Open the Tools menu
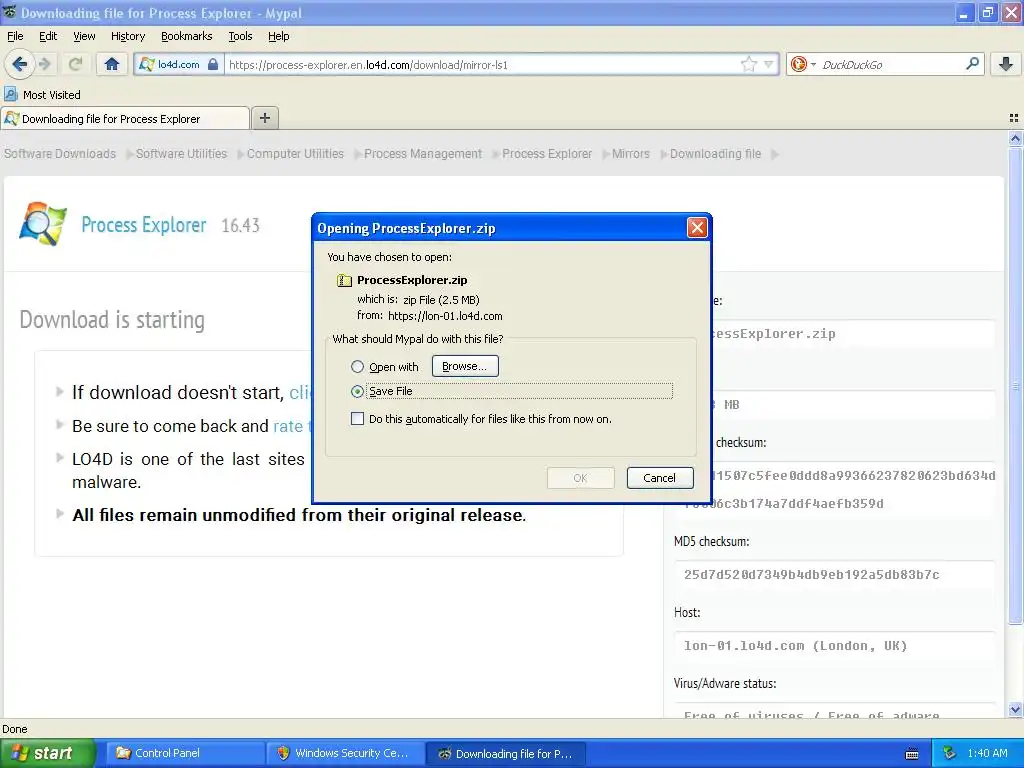Screen dimensions: 1024x768 [x=240, y=36]
